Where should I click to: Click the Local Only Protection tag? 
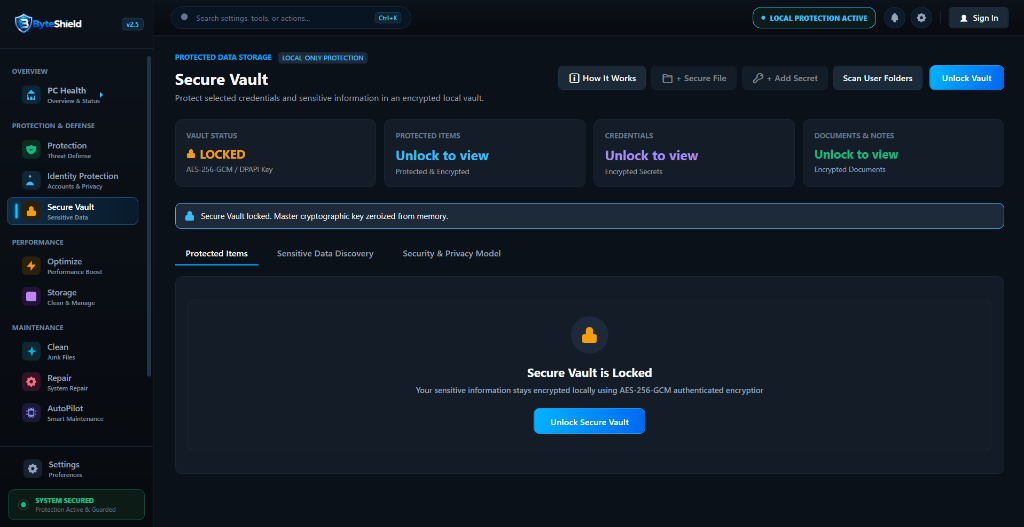point(323,58)
